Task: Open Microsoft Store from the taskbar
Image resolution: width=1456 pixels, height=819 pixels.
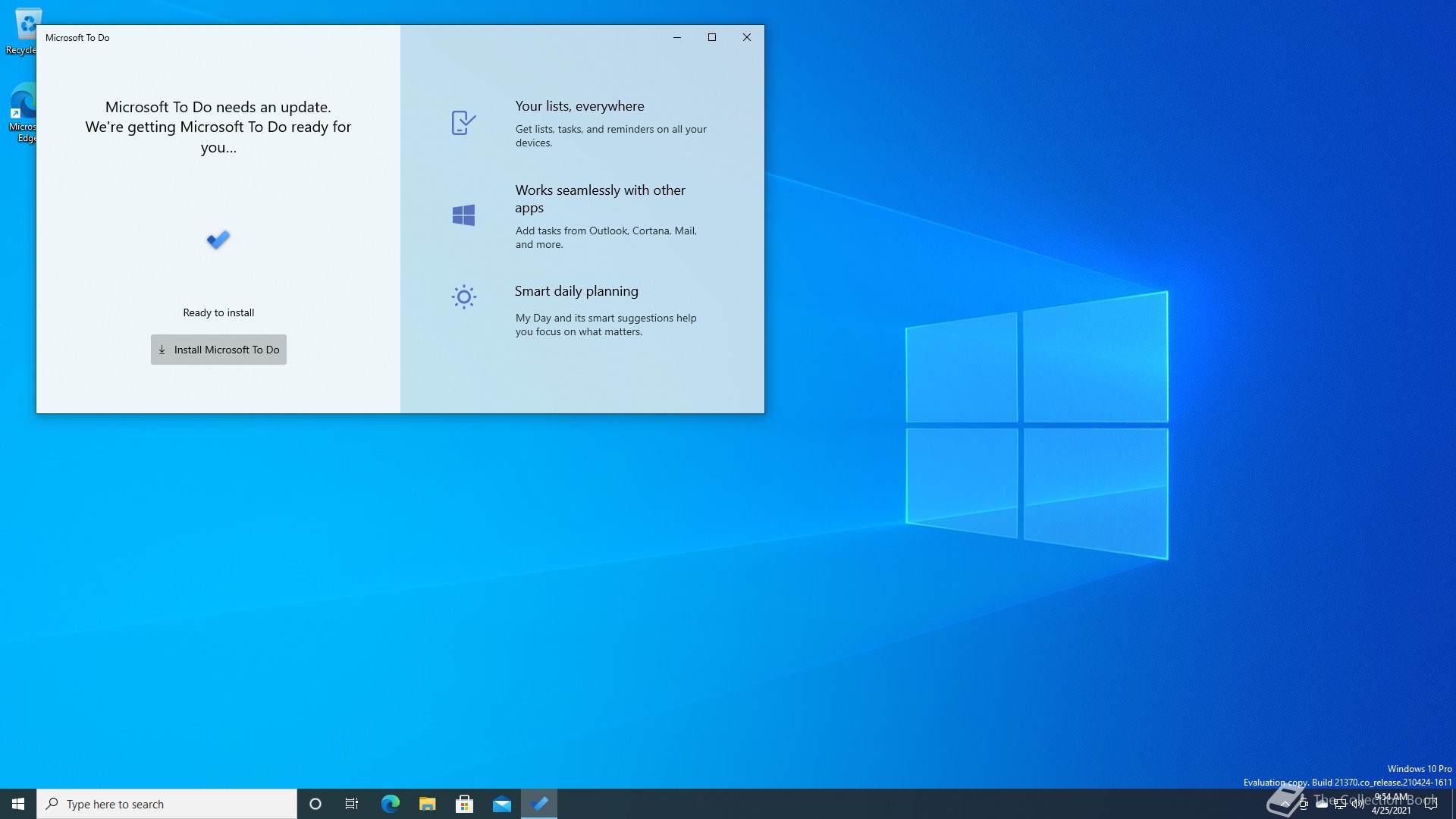Action: 464,804
